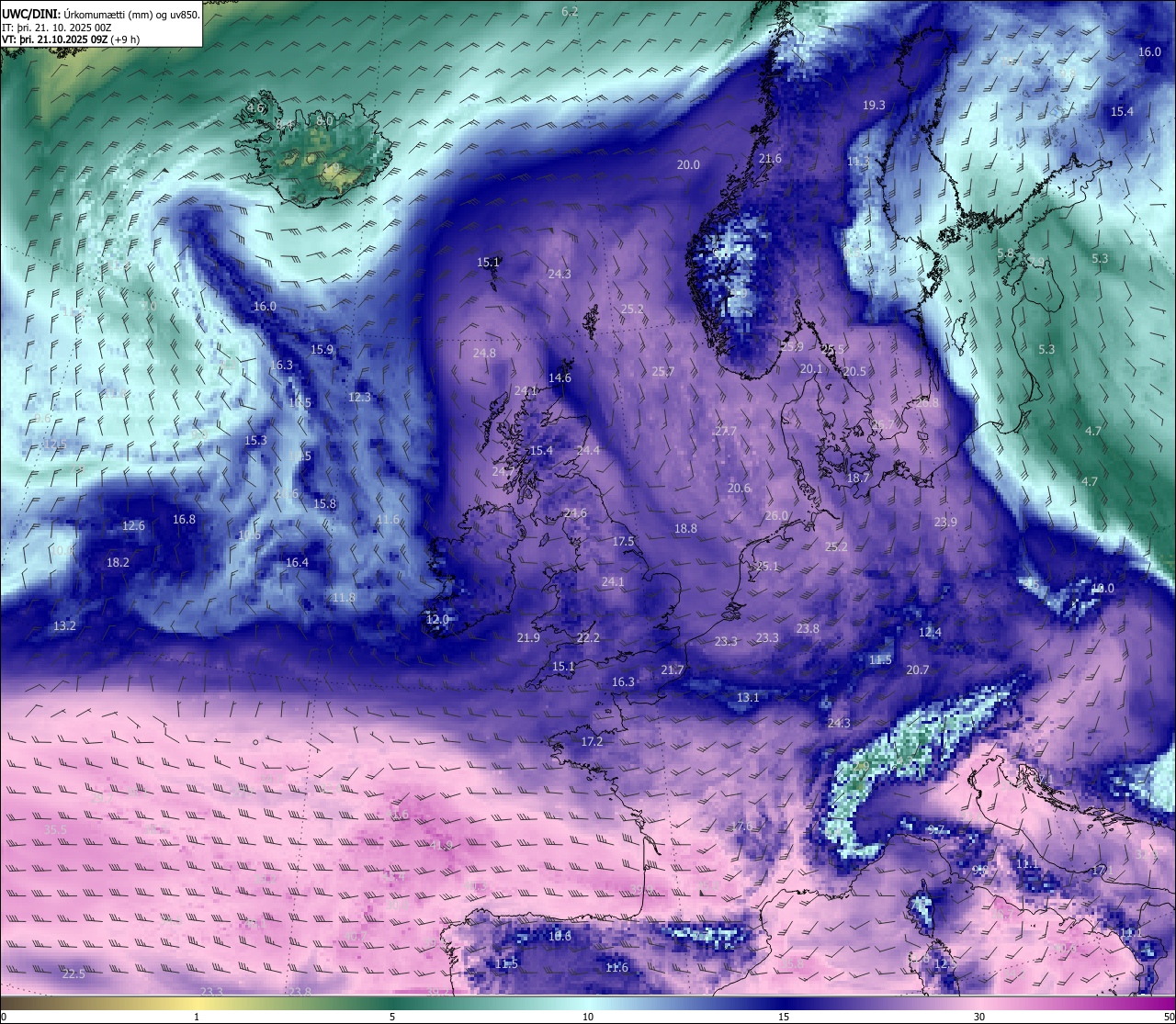
Task: Click the '17.2' value label
Action: (x=592, y=742)
